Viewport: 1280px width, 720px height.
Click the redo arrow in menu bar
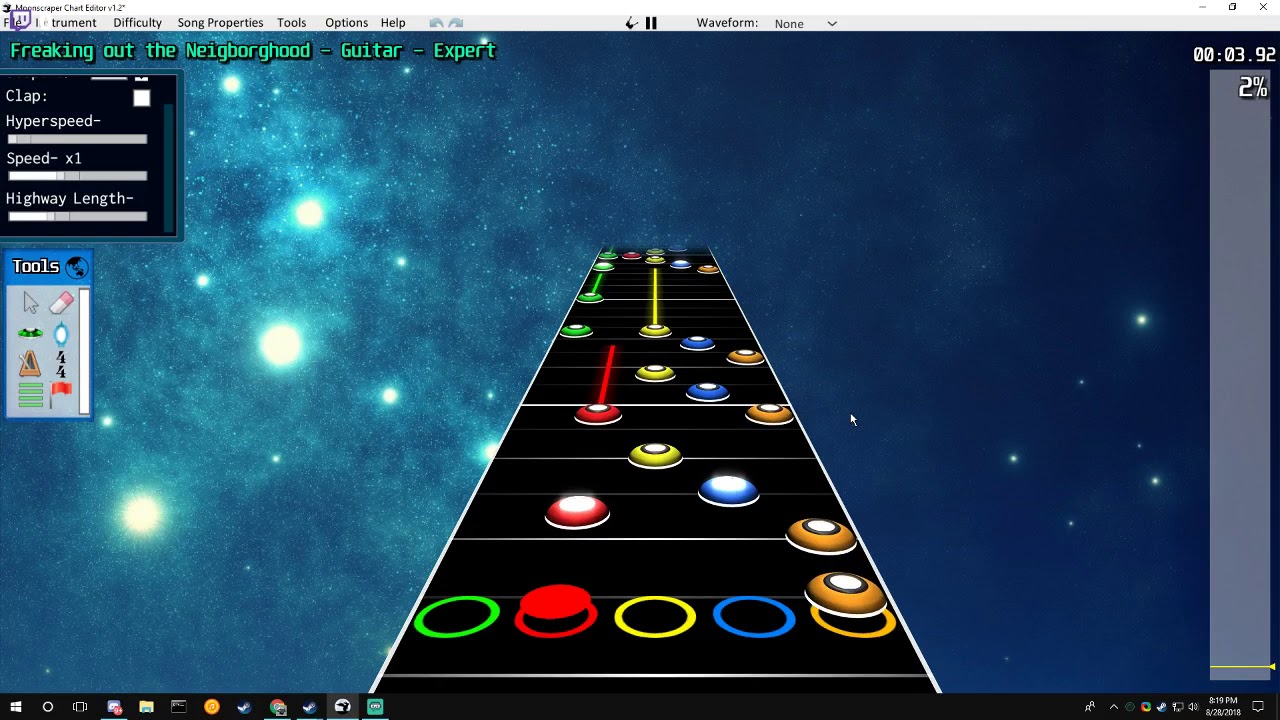click(456, 23)
